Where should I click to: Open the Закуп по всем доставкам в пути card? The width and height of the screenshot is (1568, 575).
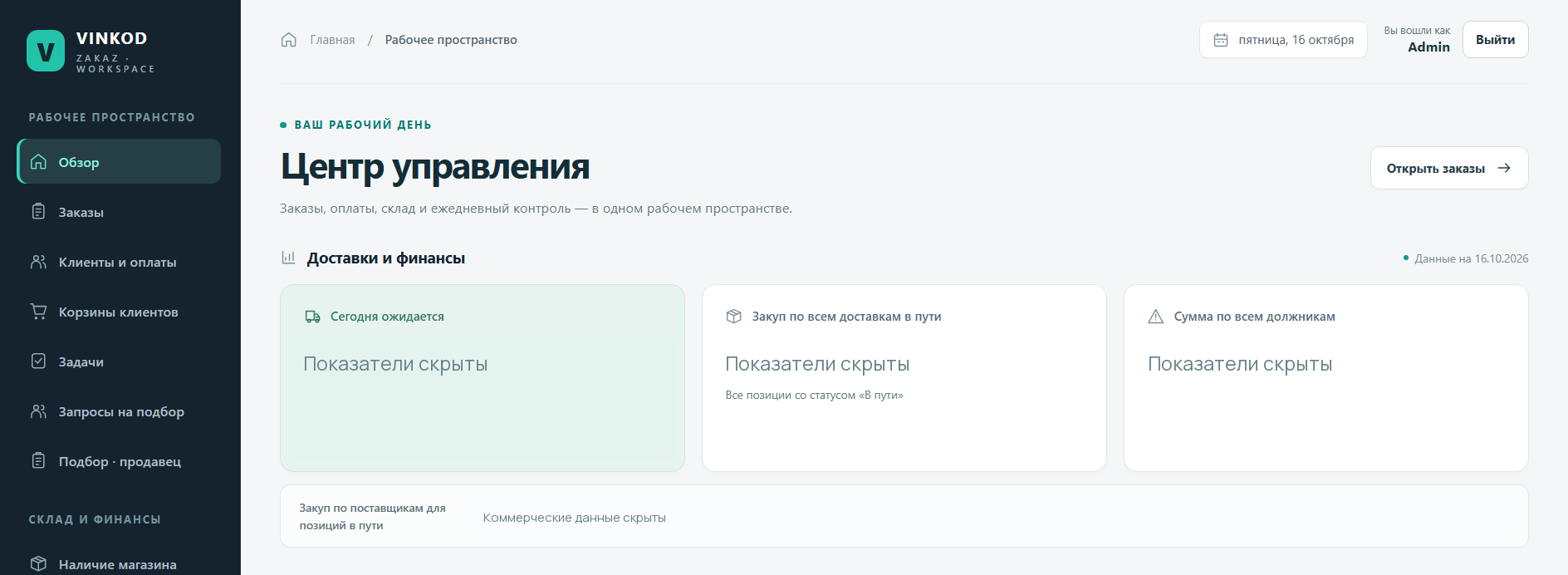904,378
